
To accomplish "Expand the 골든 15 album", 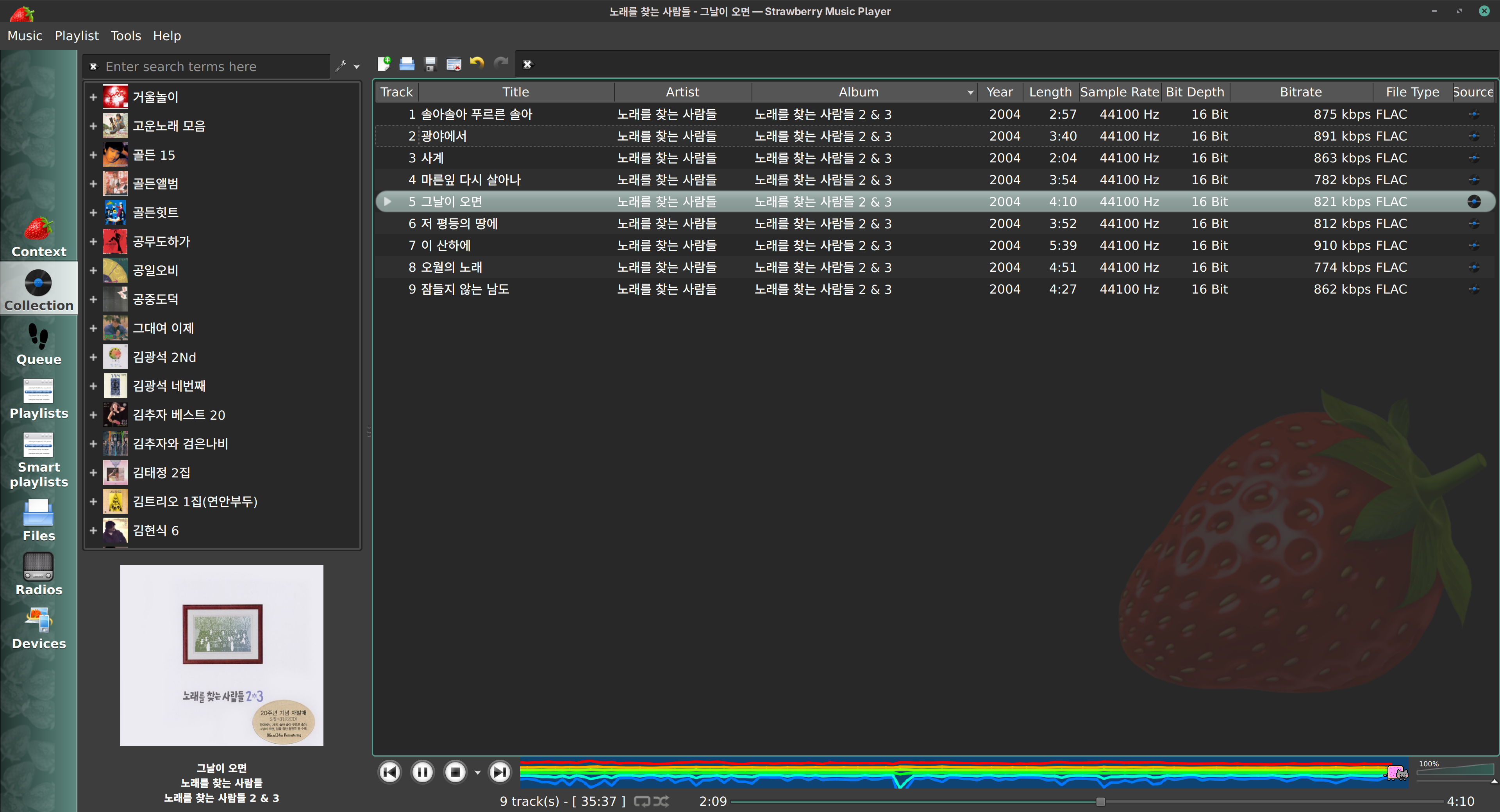I will tap(93, 155).
